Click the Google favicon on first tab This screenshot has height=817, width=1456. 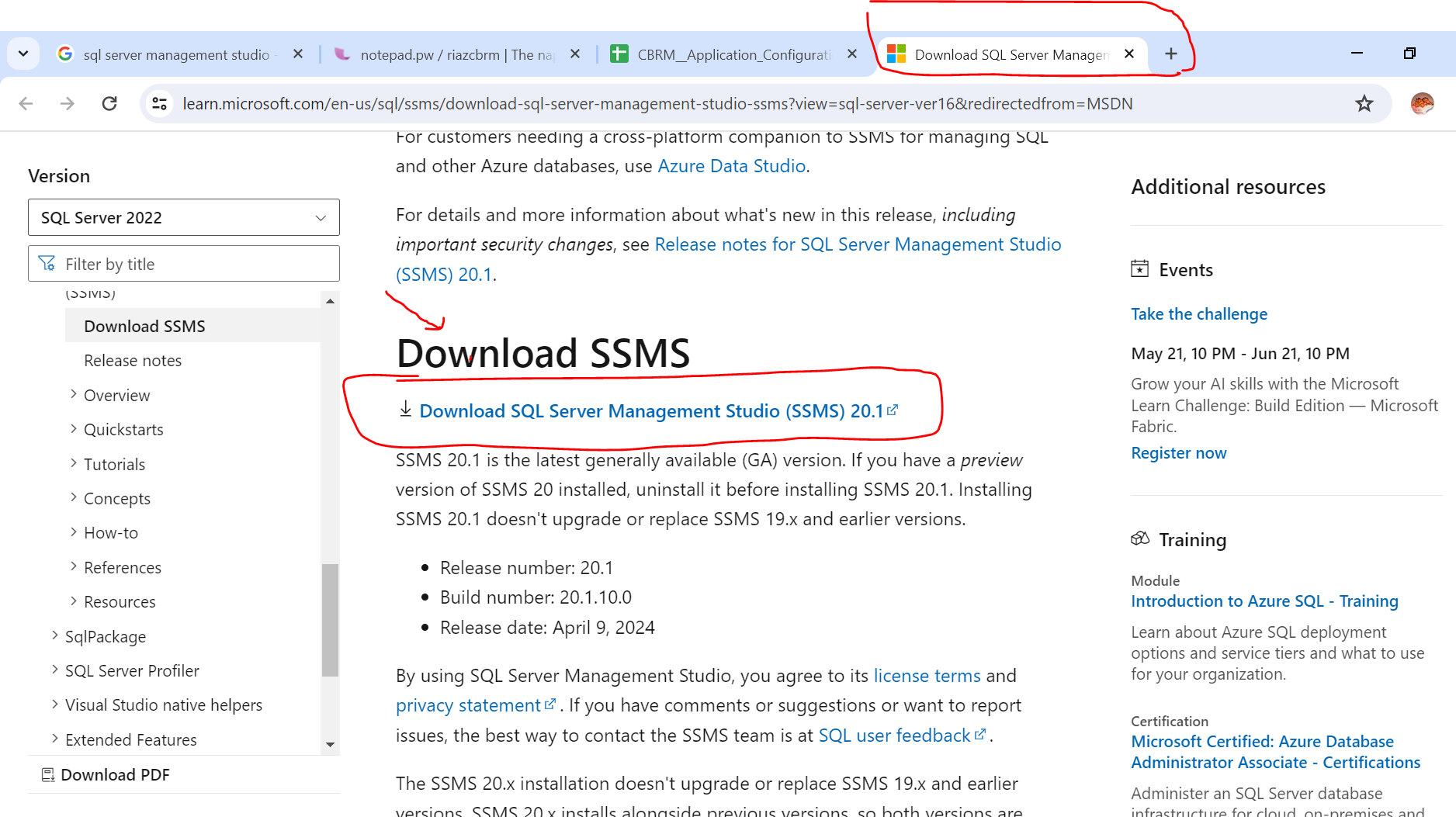click(x=65, y=54)
